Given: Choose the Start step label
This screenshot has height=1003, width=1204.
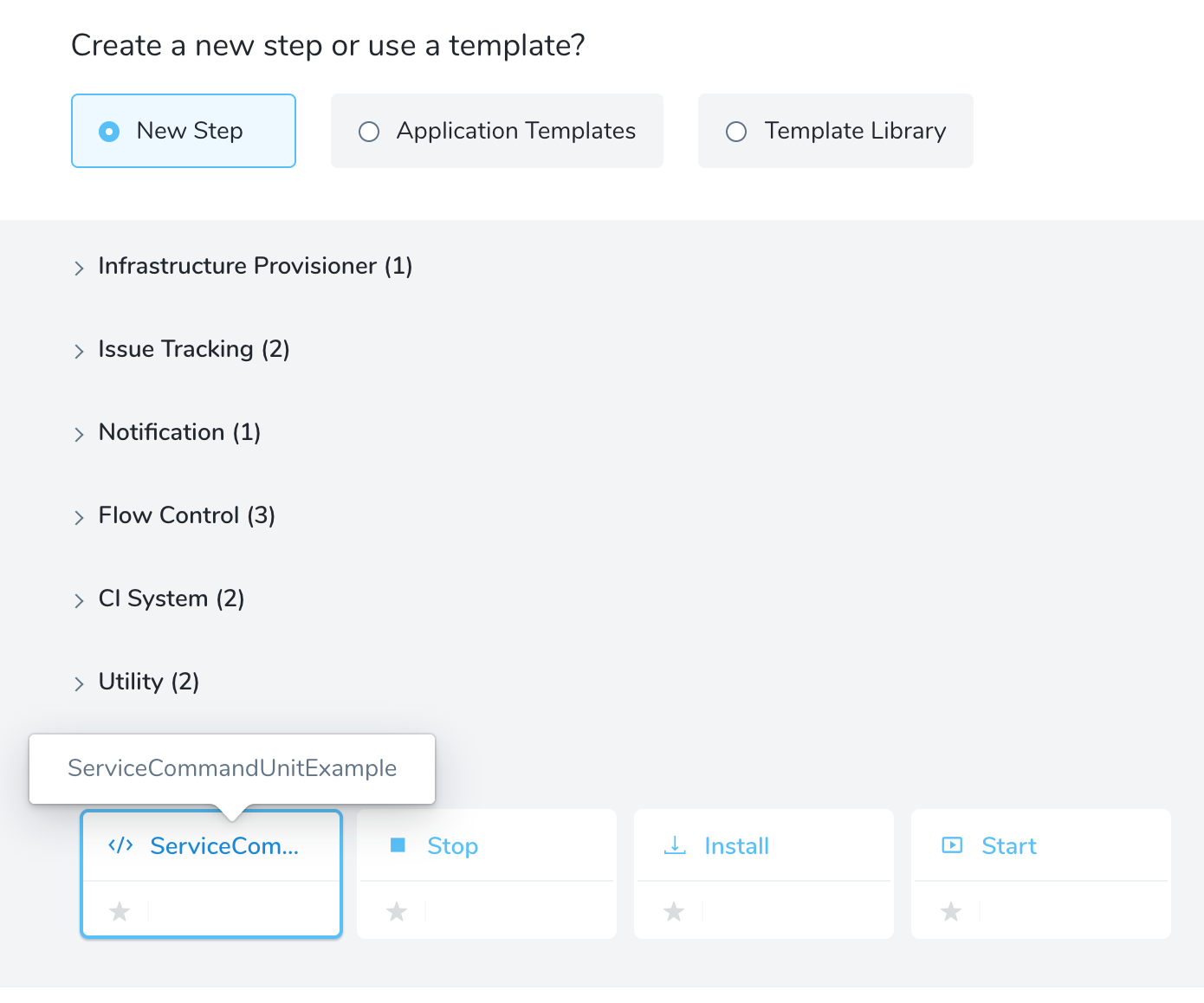Looking at the screenshot, I should click(1009, 845).
